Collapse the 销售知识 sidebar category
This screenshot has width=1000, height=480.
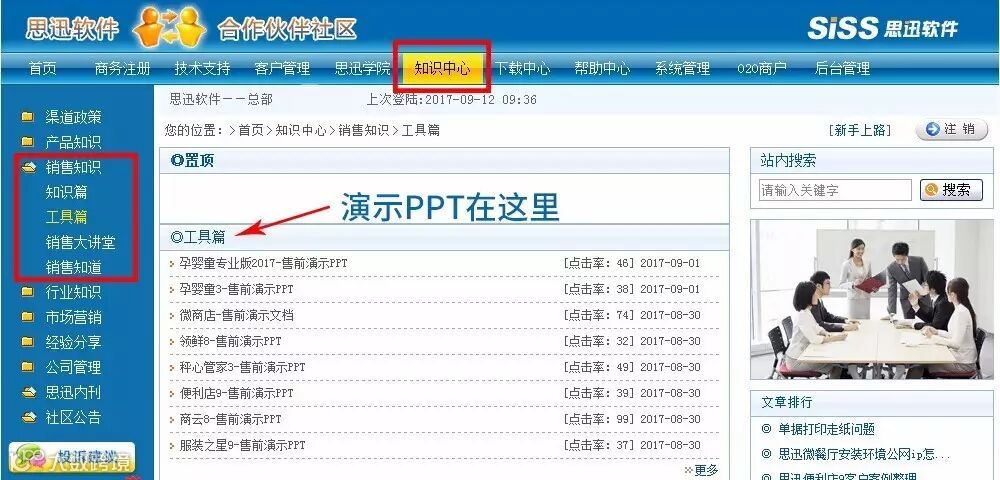(73, 167)
